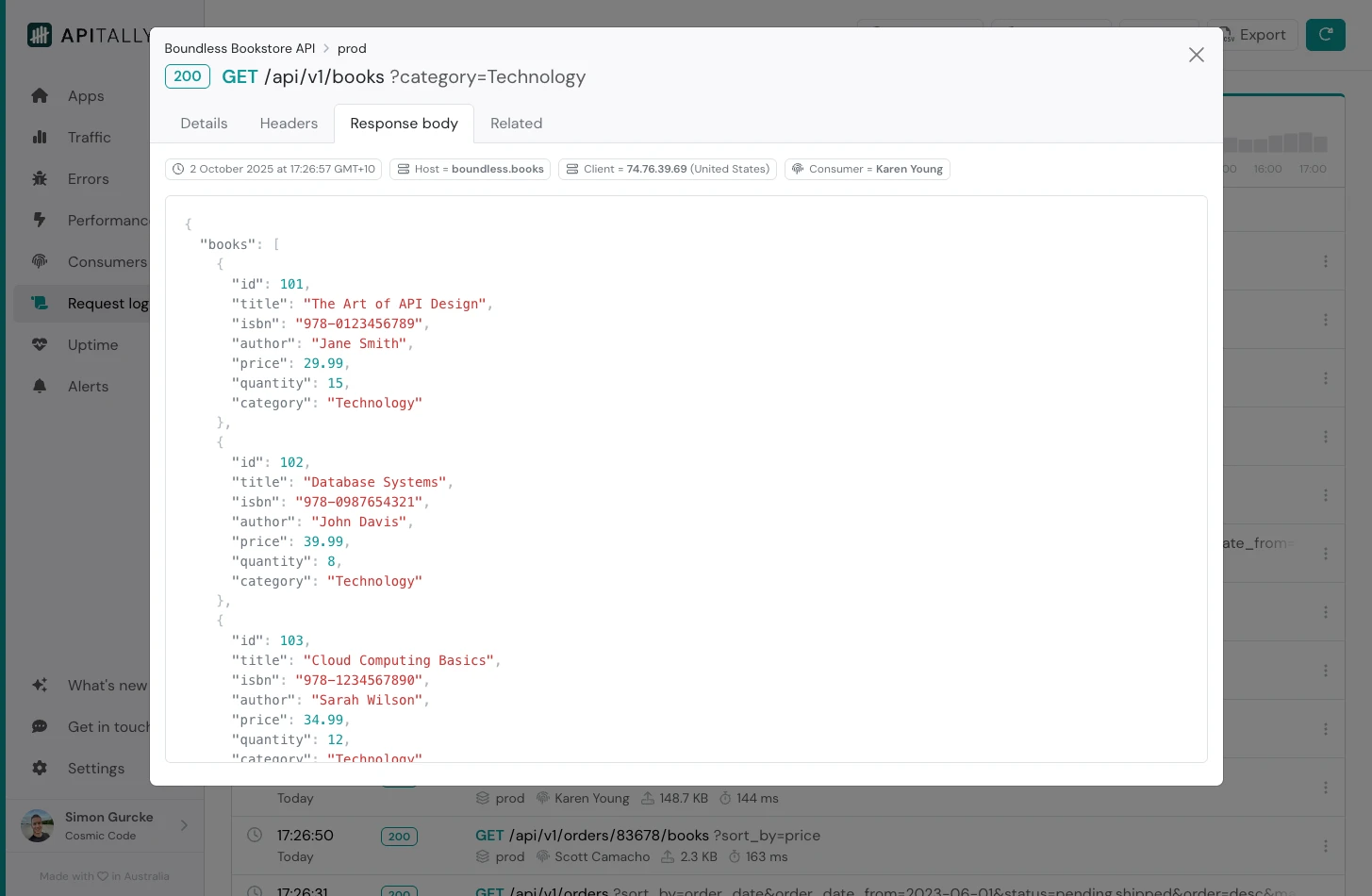Open Traffic via its bar chart icon
Viewport: 1372px width, 896px height.
pyautogui.click(x=40, y=137)
